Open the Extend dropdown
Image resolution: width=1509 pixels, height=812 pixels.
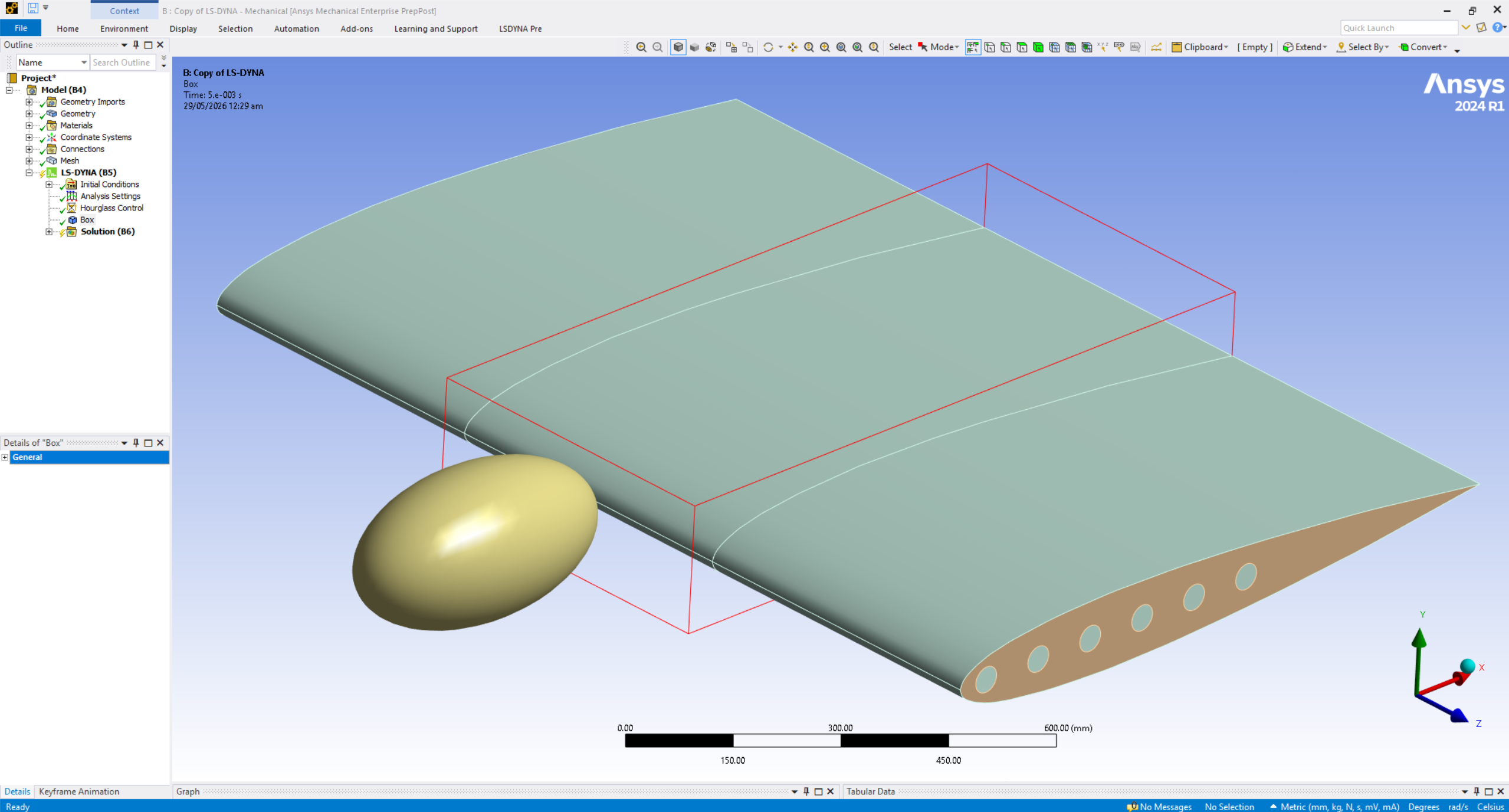coord(1305,47)
